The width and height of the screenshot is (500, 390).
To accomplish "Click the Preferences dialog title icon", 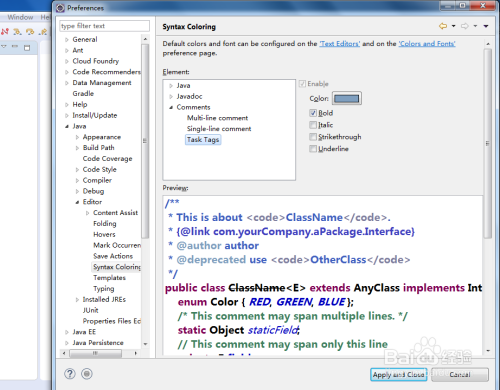I will tap(60, 8).
